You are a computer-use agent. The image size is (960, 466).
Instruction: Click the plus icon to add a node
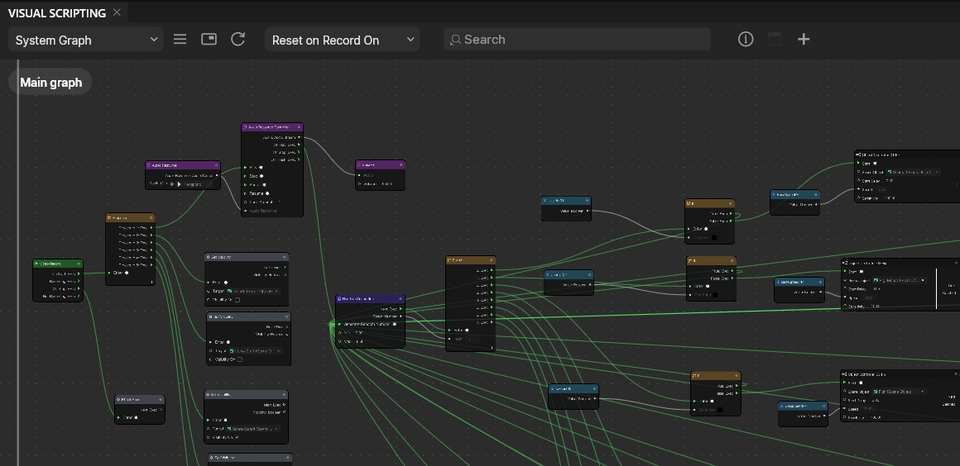coord(804,39)
